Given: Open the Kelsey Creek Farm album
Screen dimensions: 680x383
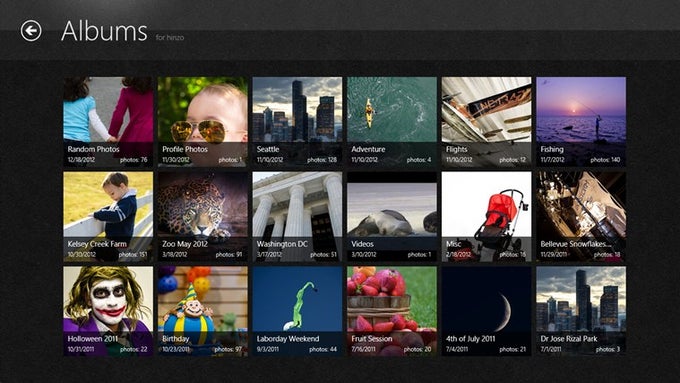Looking at the screenshot, I should click(x=108, y=216).
